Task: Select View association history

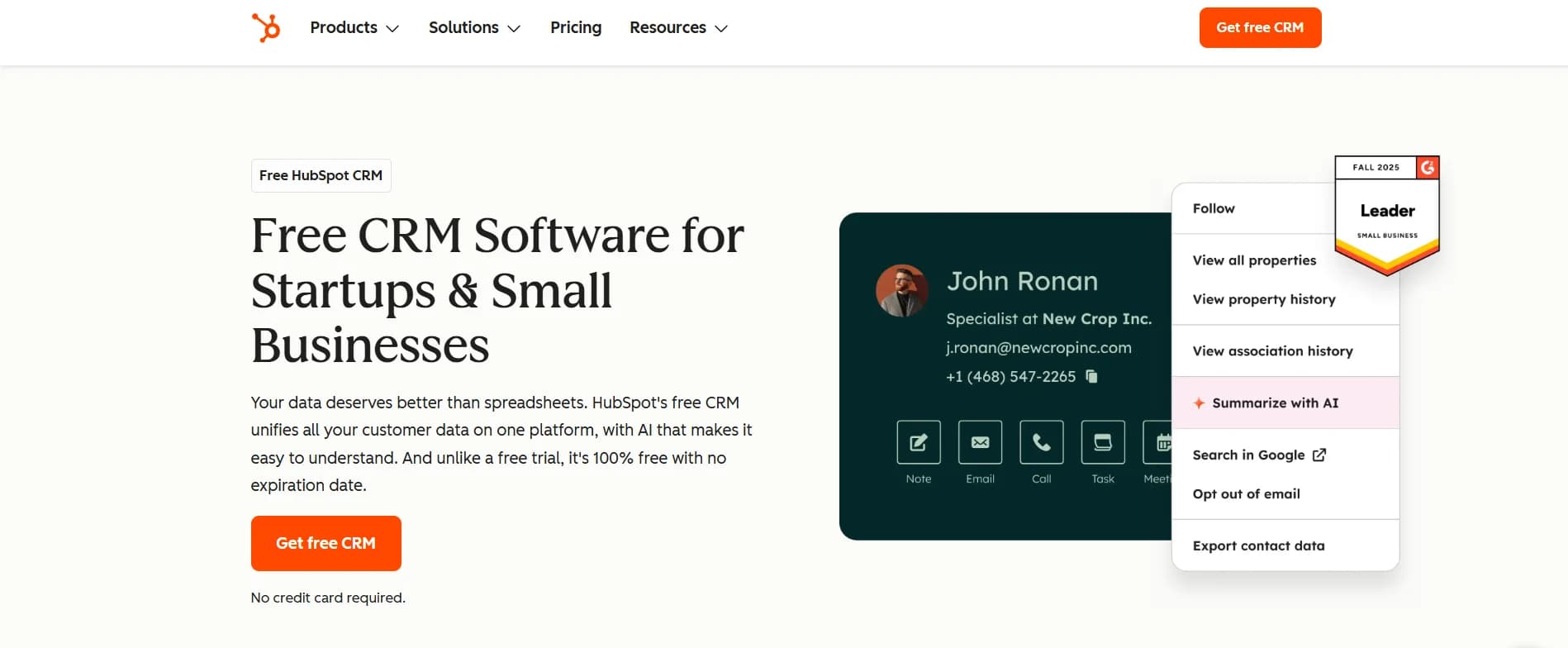Action: click(1273, 351)
